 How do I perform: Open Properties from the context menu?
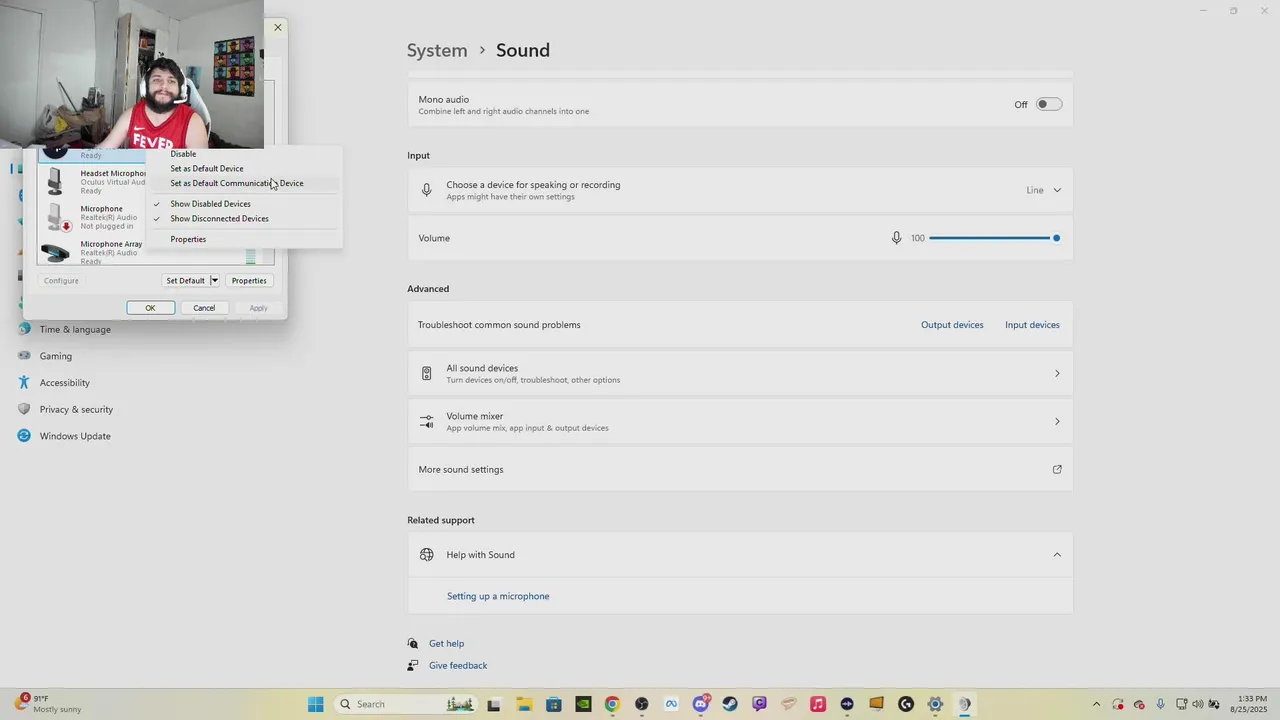pos(188,239)
